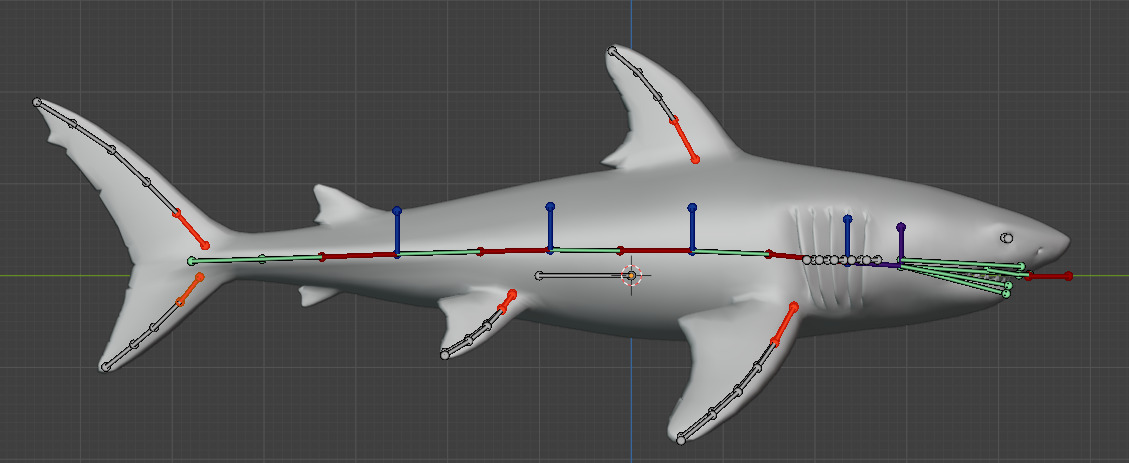The image size is (1129, 463).
Task: Select the joint at the pectoral fin tip
Action: [681, 439]
